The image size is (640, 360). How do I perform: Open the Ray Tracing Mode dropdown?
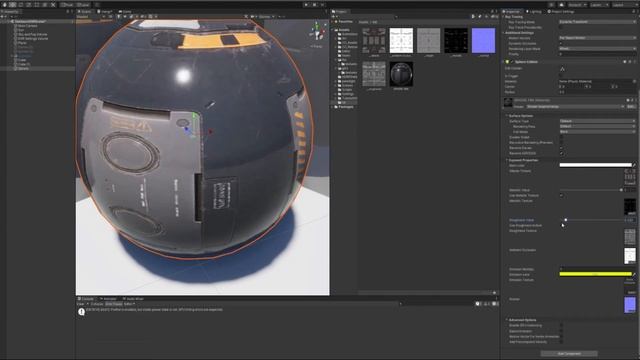pyautogui.click(x=598, y=22)
